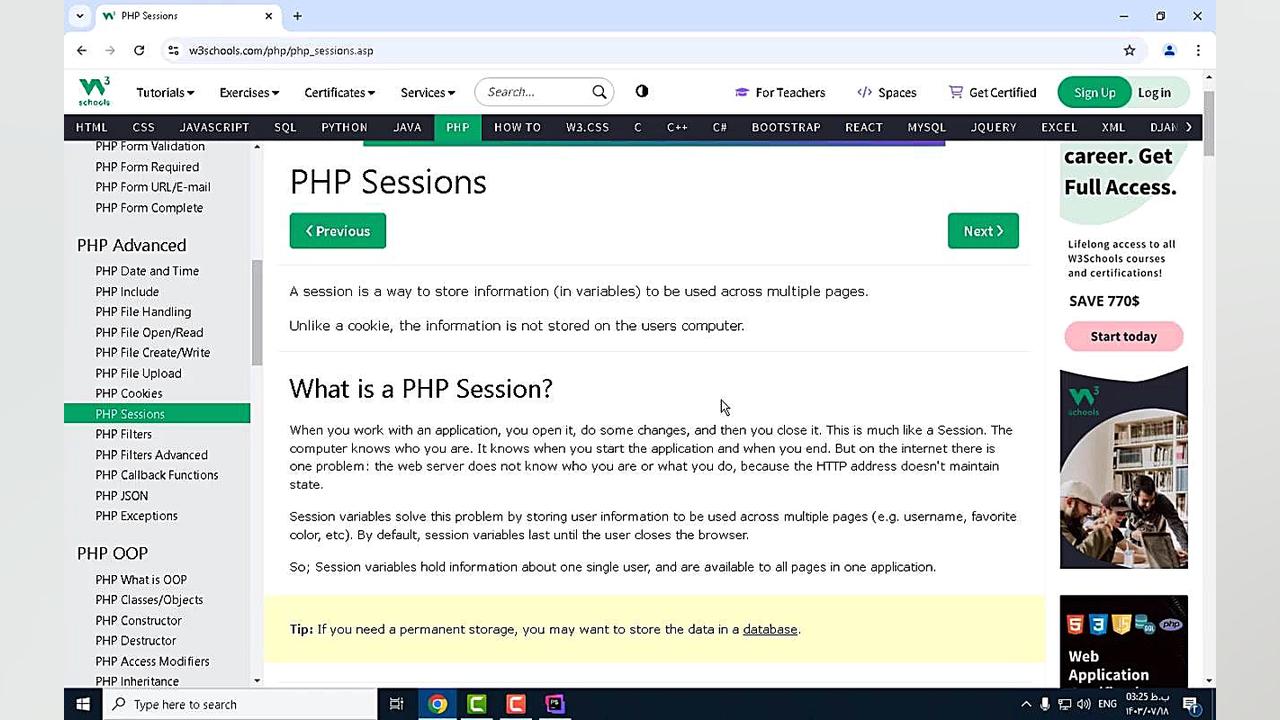The height and width of the screenshot is (720, 1280).
Task: Select the search magnifier icon
Action: (599, 91)
